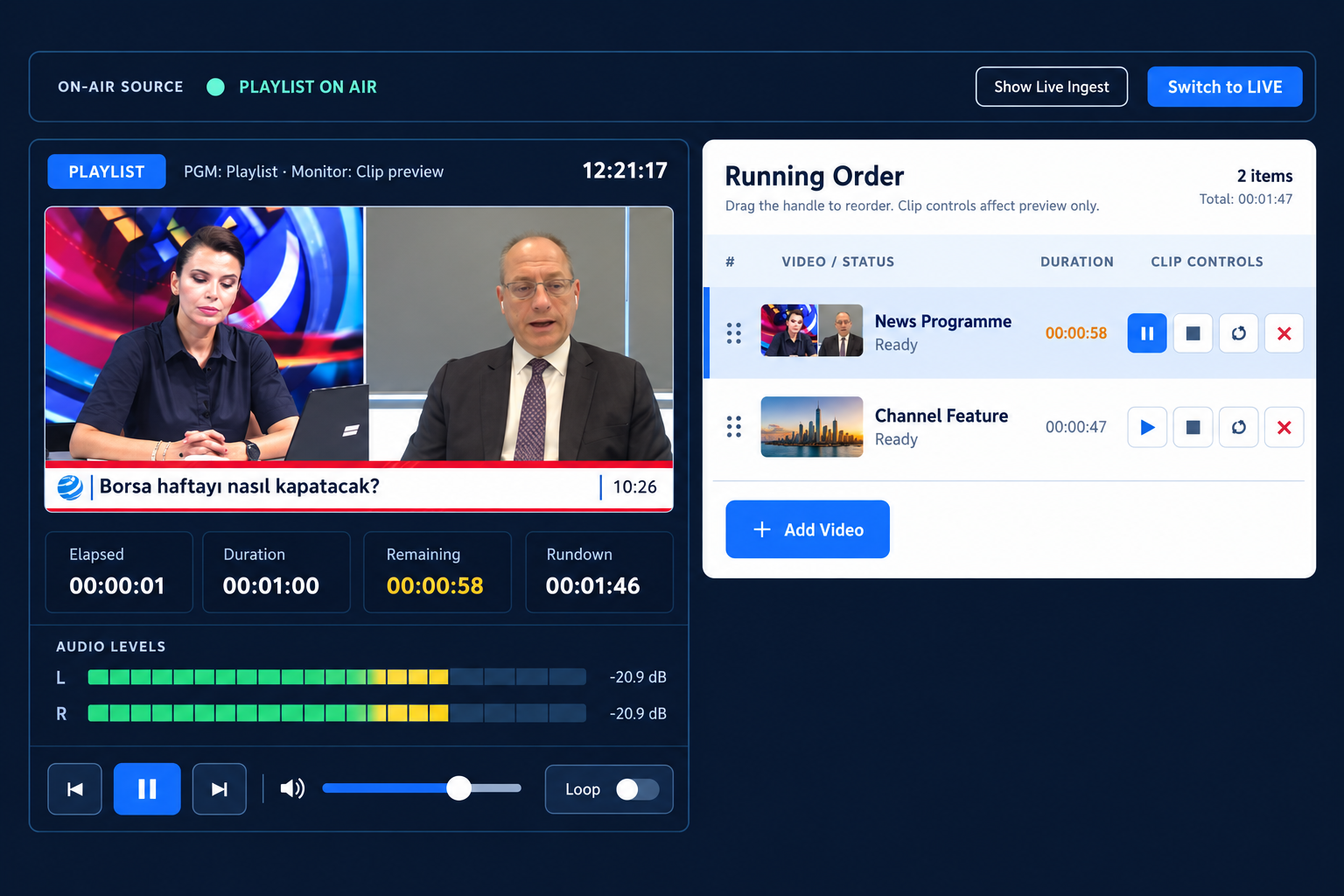Click the Rundown 00:01:46 counter

pos(598,572)
